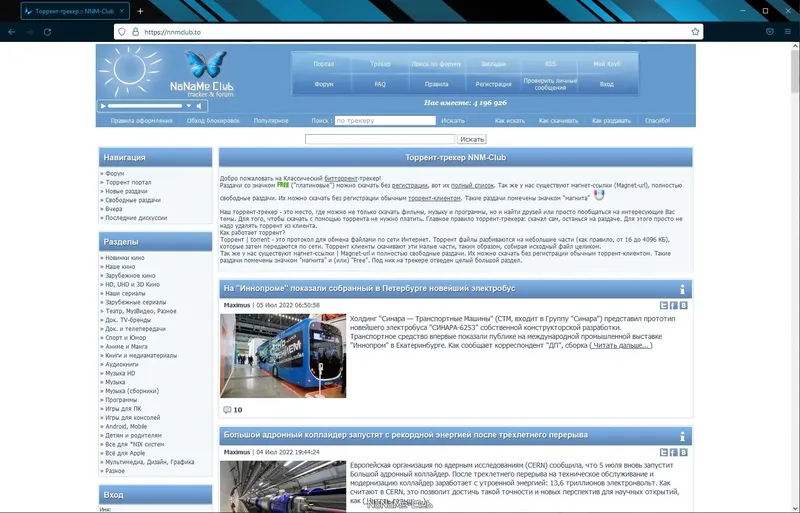The height and width of the screenshot is (513, 800).
Task: Open Новые раздачи in Навигация
Action: [126, 191]
